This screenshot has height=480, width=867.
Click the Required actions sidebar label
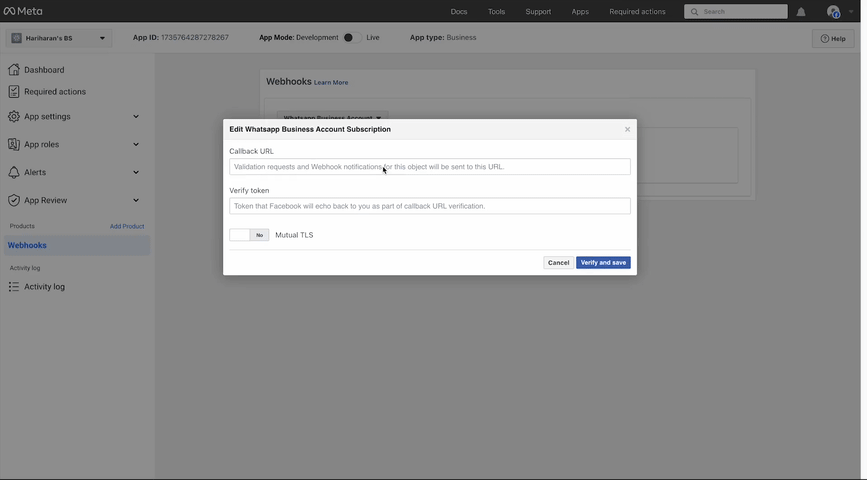55,92
